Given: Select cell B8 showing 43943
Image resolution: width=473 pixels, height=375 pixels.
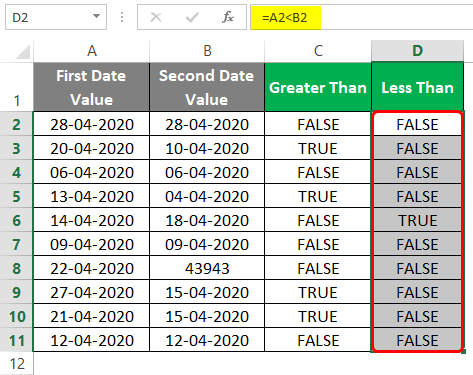Looking at the screenshot, I should point(207,268).
